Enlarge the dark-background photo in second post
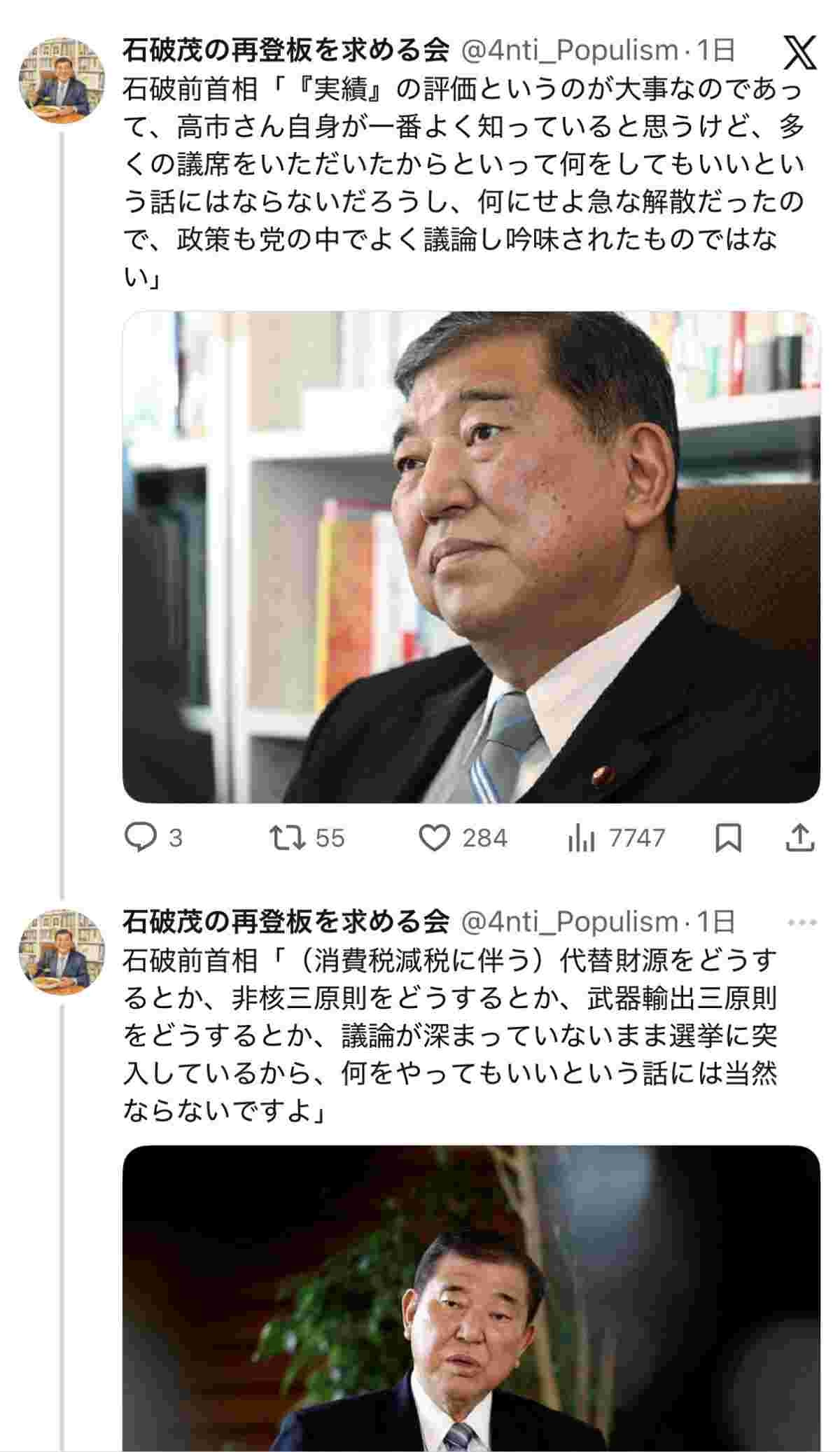The height and width of the screenshot is (1452, 840). [471, 1298]
